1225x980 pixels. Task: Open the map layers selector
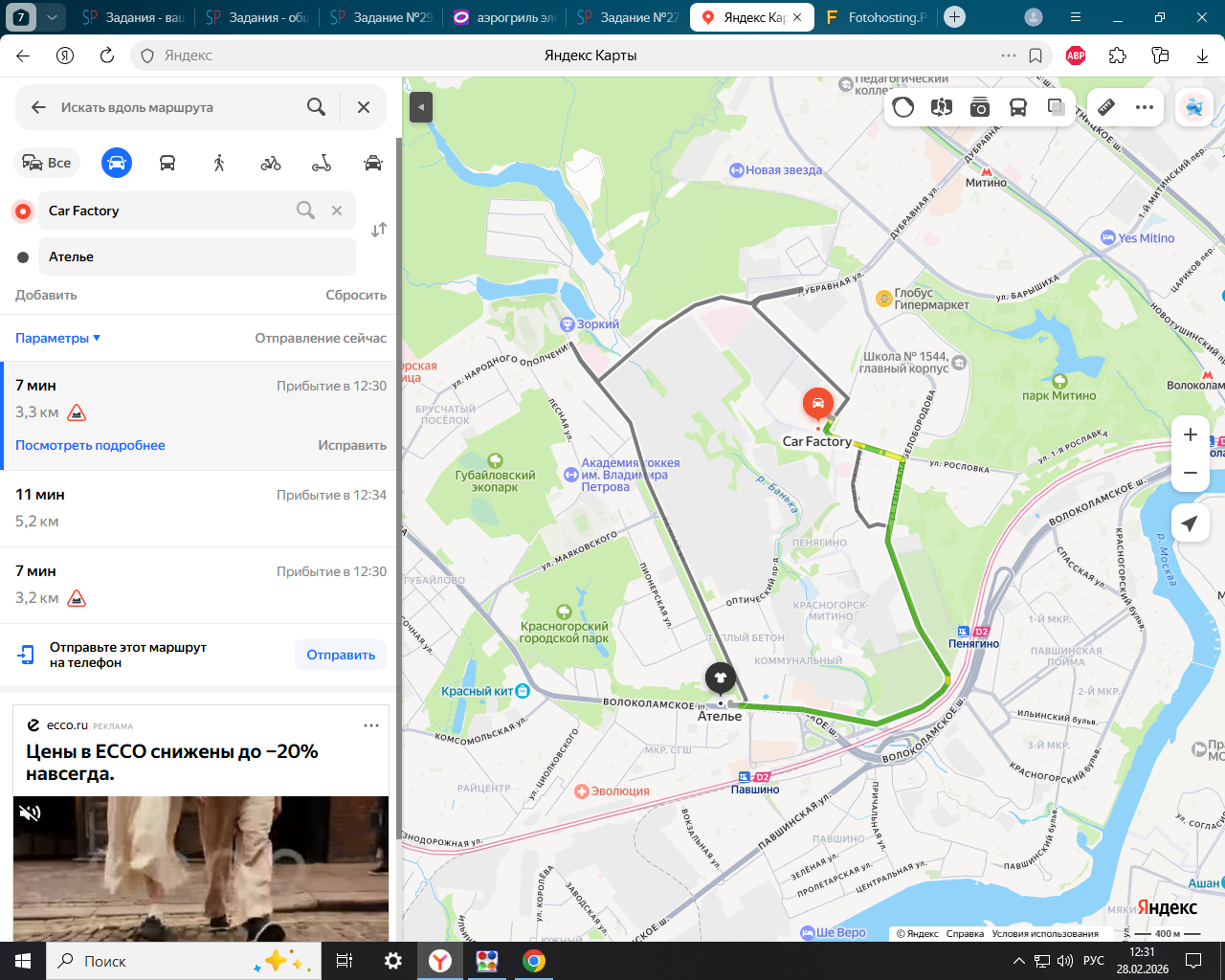click(1057, 107)
